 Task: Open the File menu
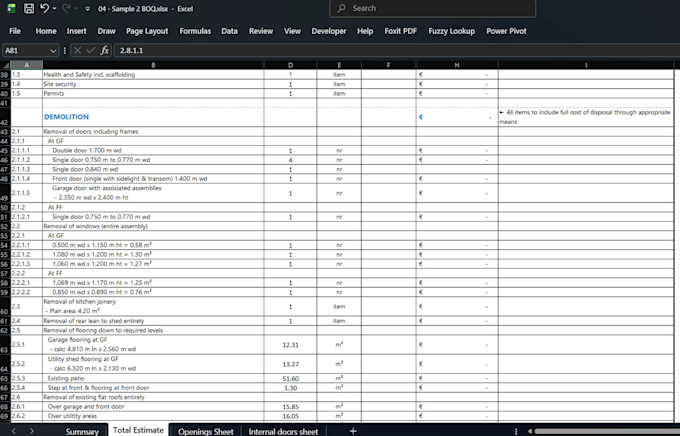pos(15,31)
